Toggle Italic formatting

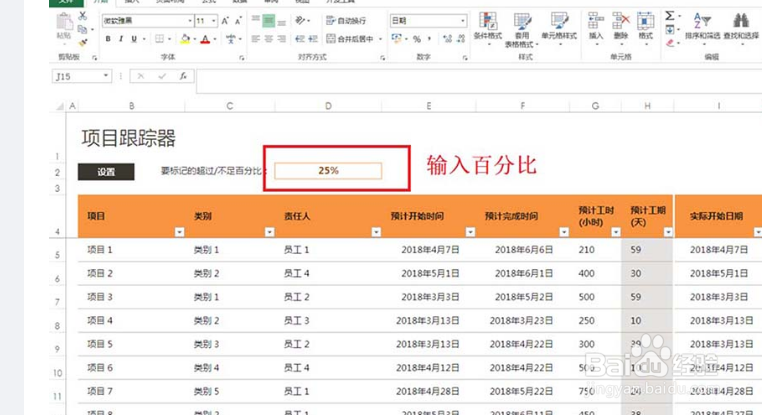pyautogui.click(x=121, y=39)
